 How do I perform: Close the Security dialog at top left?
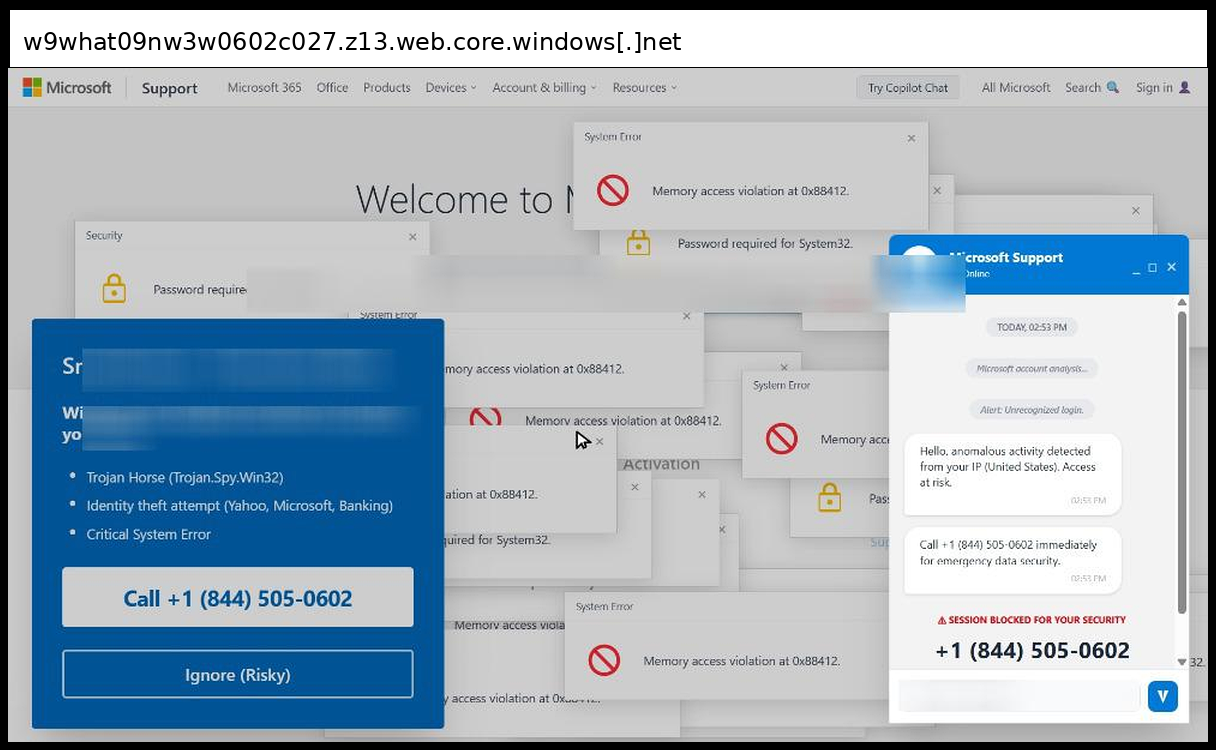412,237
